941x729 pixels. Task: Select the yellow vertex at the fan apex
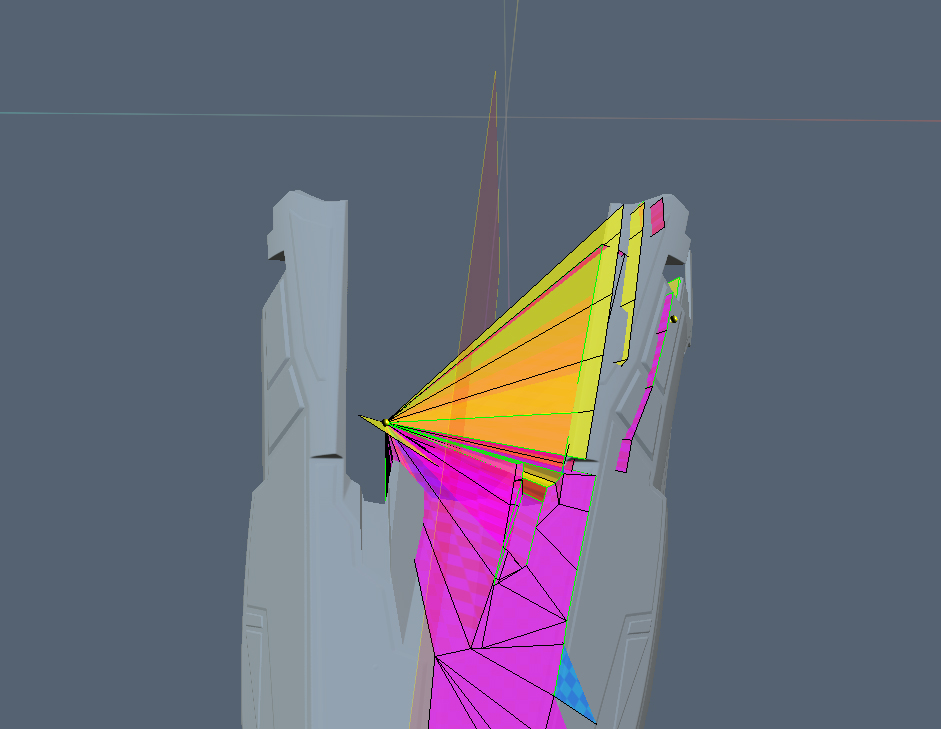point(386,423)
